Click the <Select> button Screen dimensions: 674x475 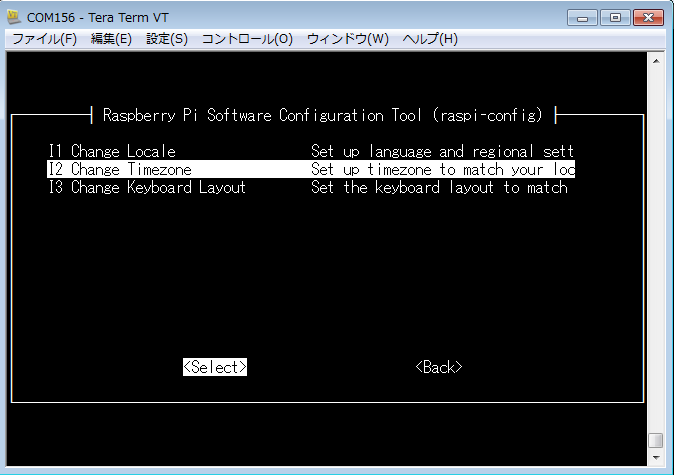click(x=215, y=367)
